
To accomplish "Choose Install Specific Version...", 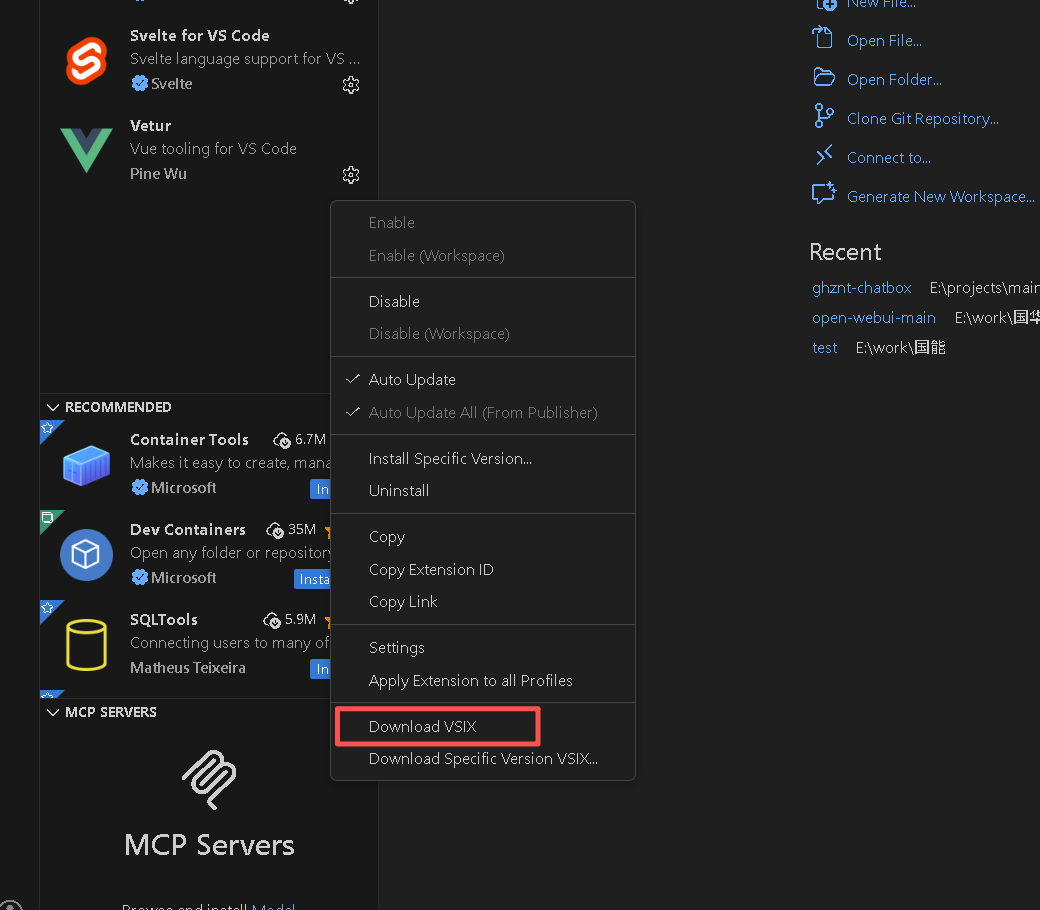I will (483, 458).
